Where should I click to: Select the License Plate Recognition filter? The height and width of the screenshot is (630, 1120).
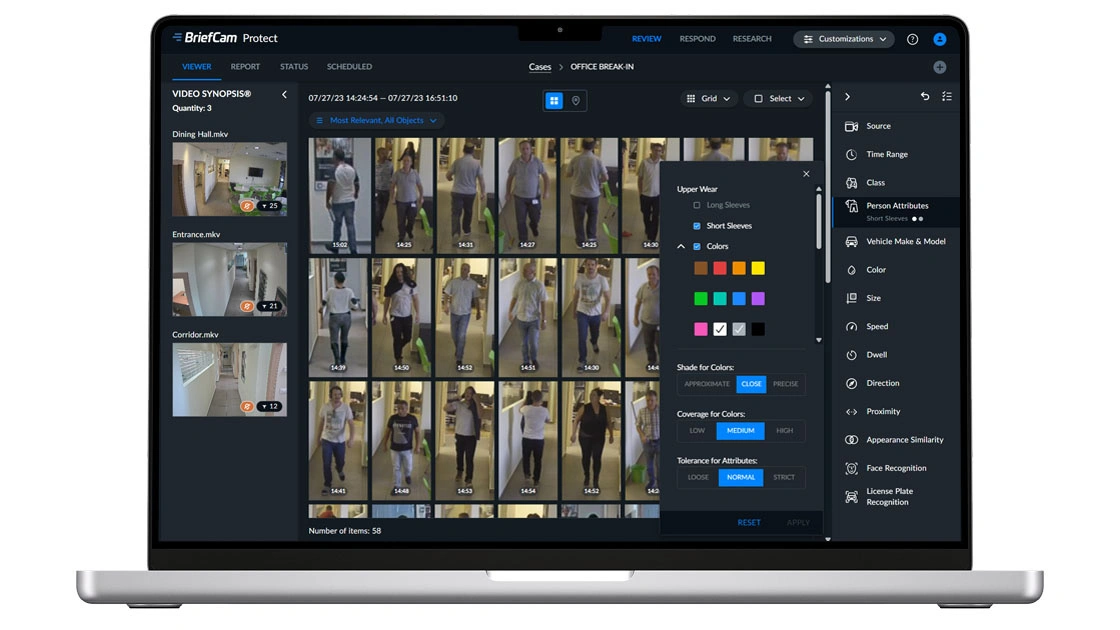point(888,497)
